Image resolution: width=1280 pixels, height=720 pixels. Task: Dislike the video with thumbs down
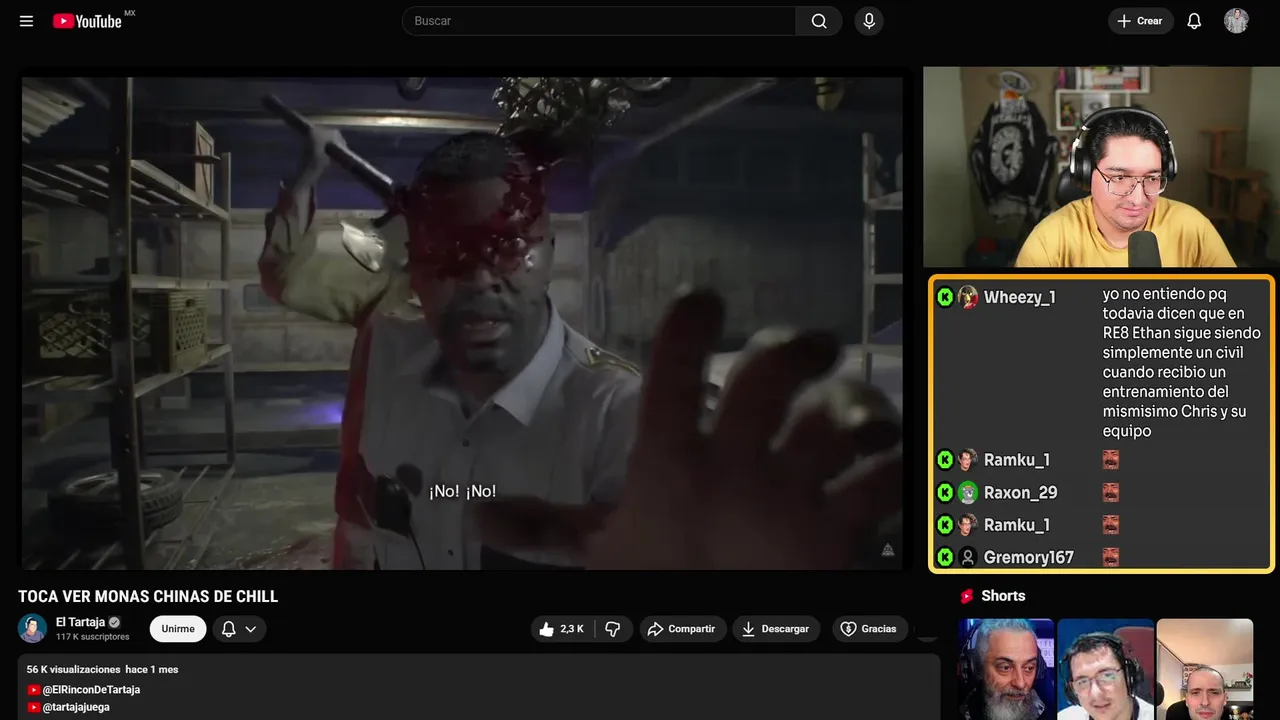coord(613,629)
